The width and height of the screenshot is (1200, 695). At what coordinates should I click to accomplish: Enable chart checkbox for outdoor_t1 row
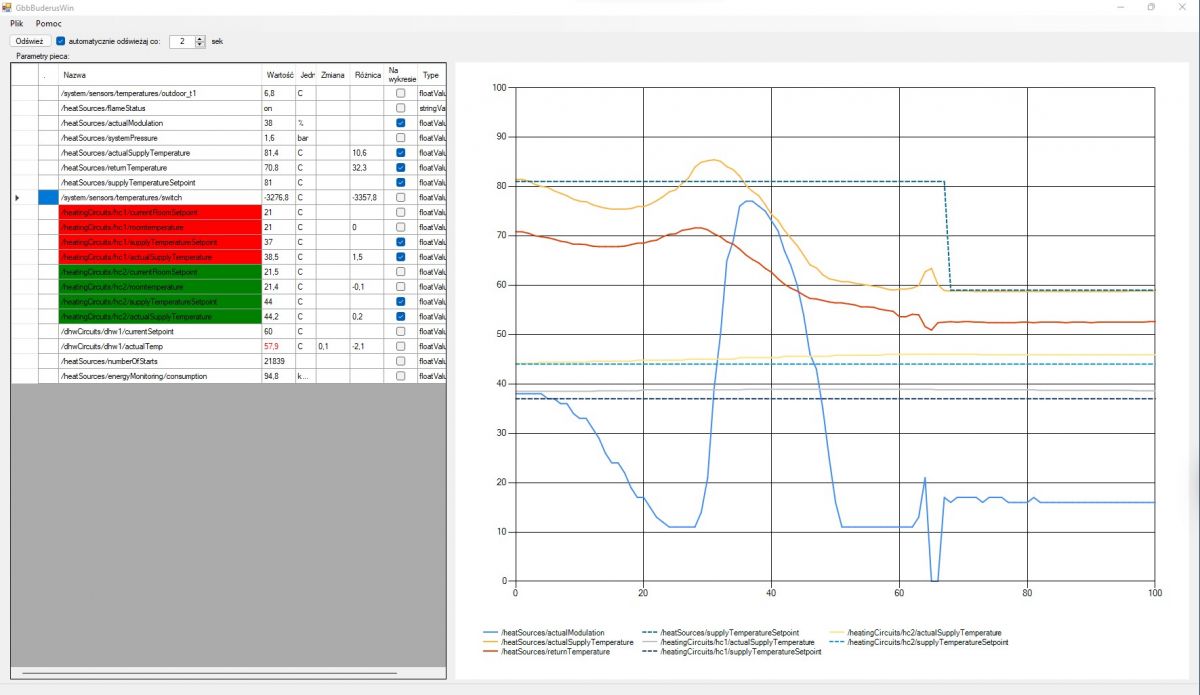(401, 93)
